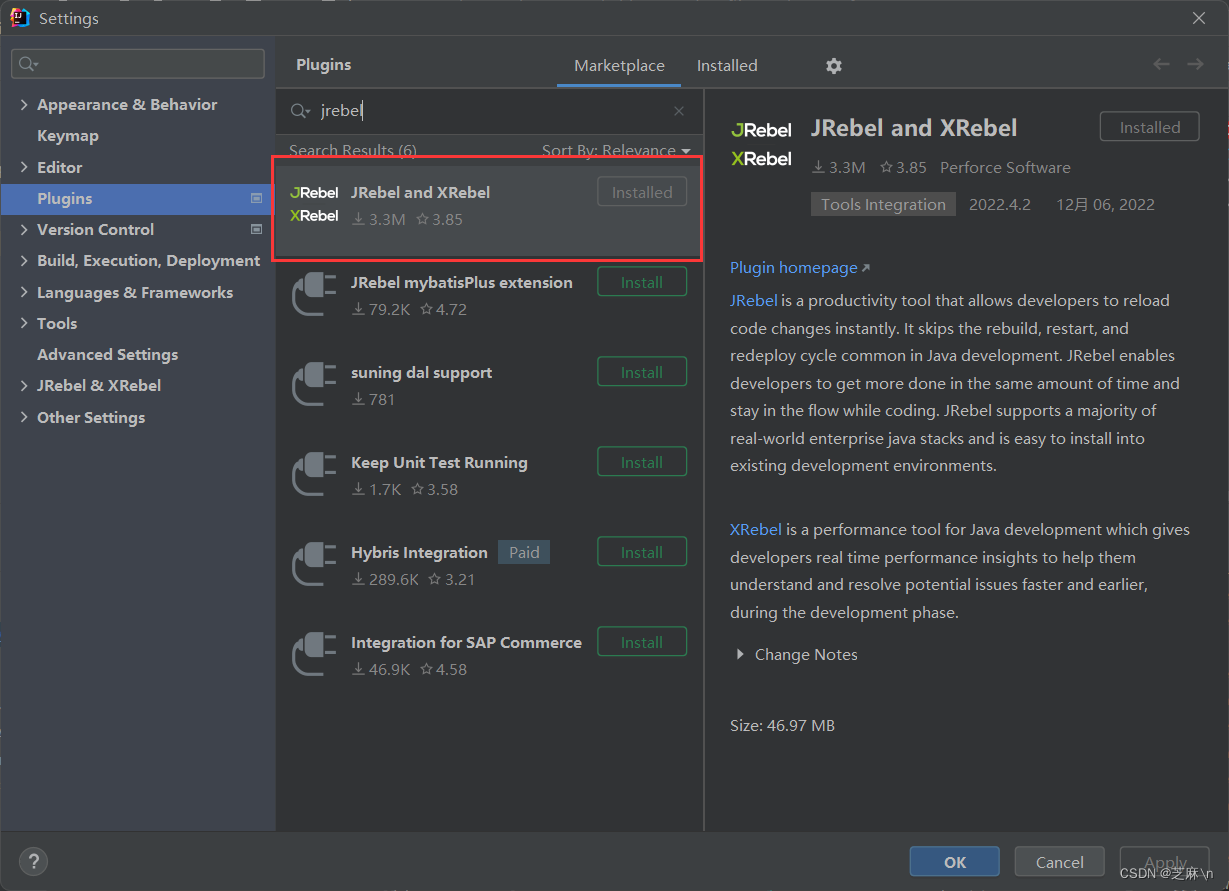Install JRebel mybatisPlus extension
This screenshot has height=891, width=1229.
click(x=642, y=282)
